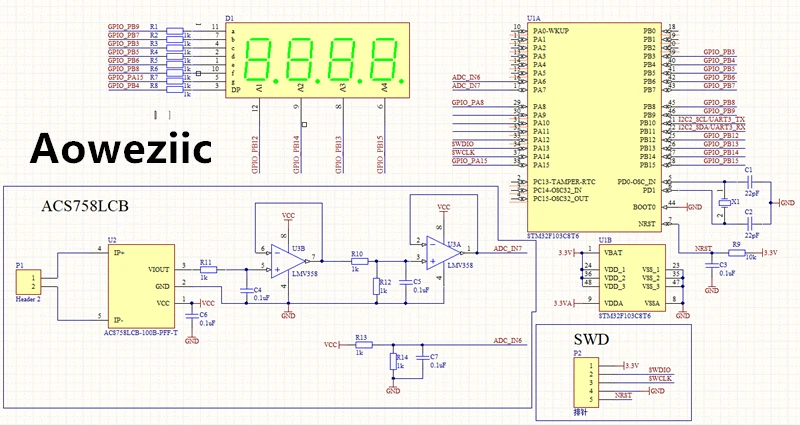Select the D1 four-digit seven-segment display
This screenshot has width=800, height=425.
[x=317, y=60]
